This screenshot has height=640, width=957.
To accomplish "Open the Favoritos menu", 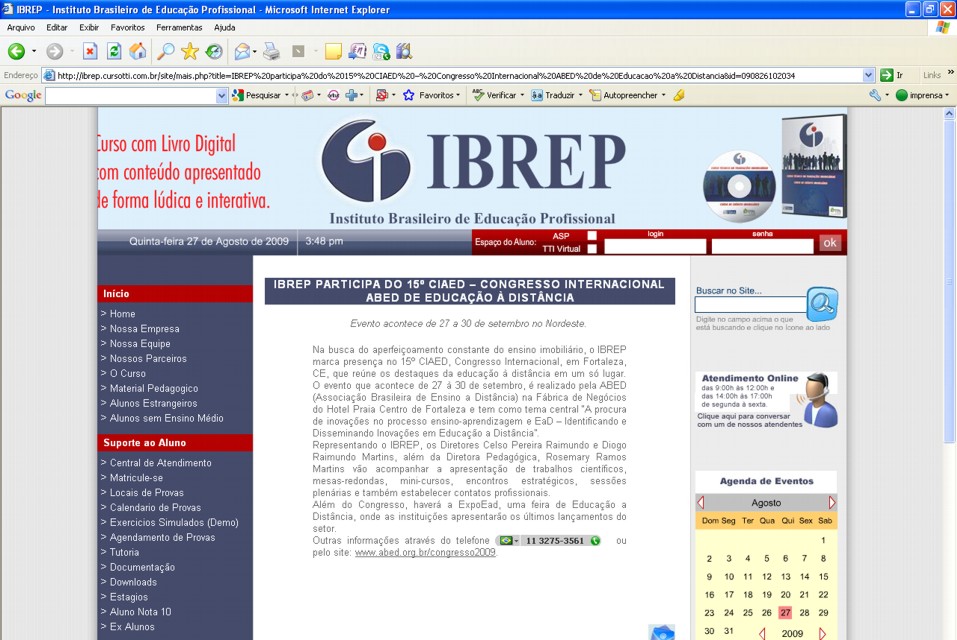I will click(128, 27).
